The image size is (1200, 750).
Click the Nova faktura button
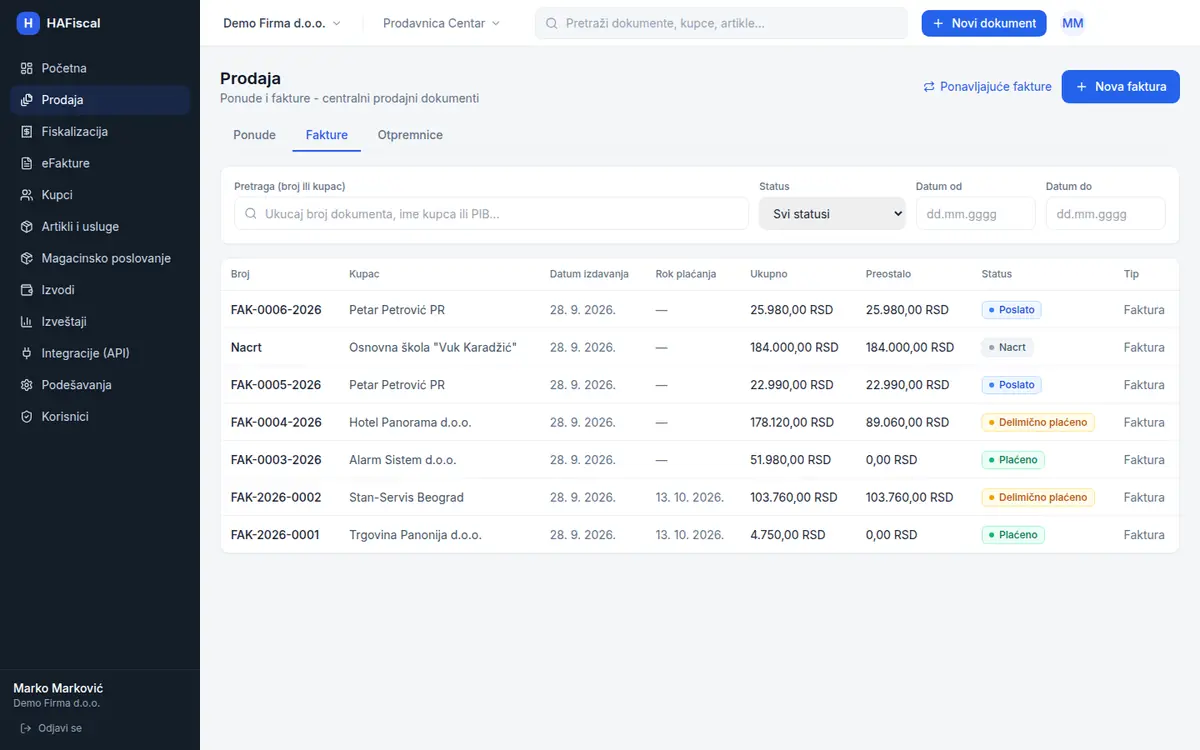tap(1121, 87)
